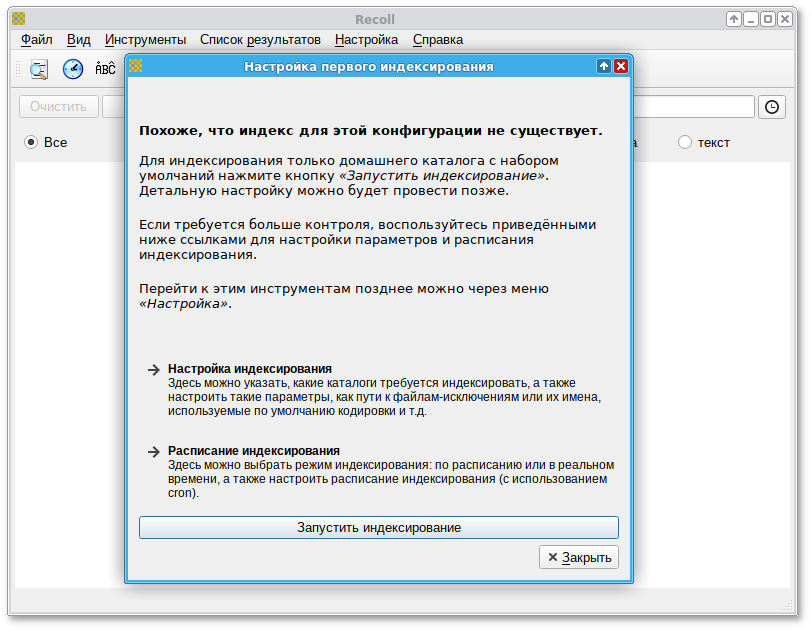
Task: Open the Вид menu
Action: pyautogui.click(x=79, y=40)
